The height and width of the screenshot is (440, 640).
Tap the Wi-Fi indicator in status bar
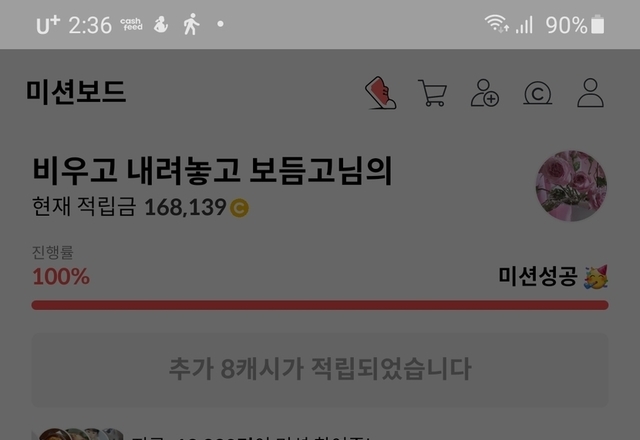coord(496,23)
